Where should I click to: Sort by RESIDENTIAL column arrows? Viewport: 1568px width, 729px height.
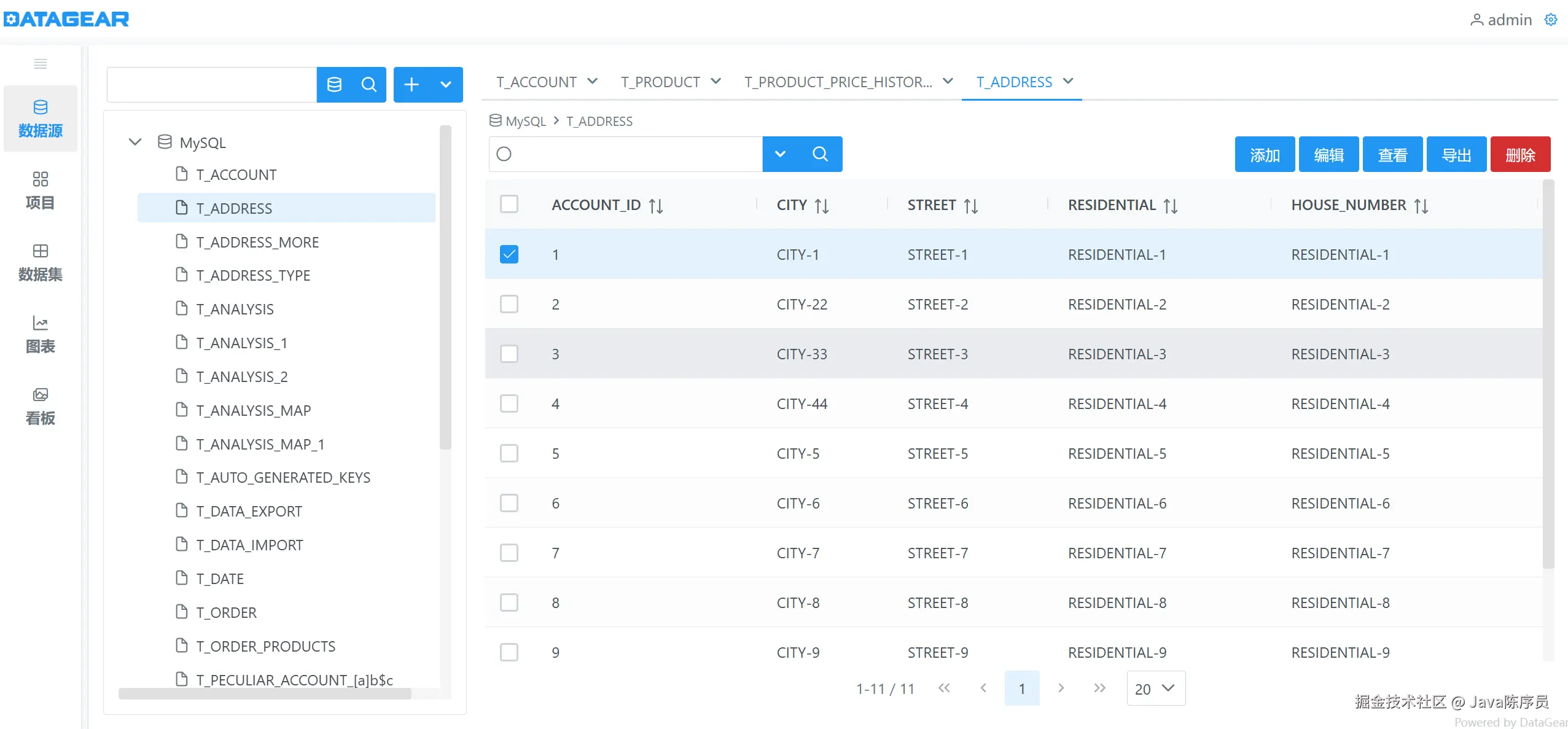click(1171, 206)
